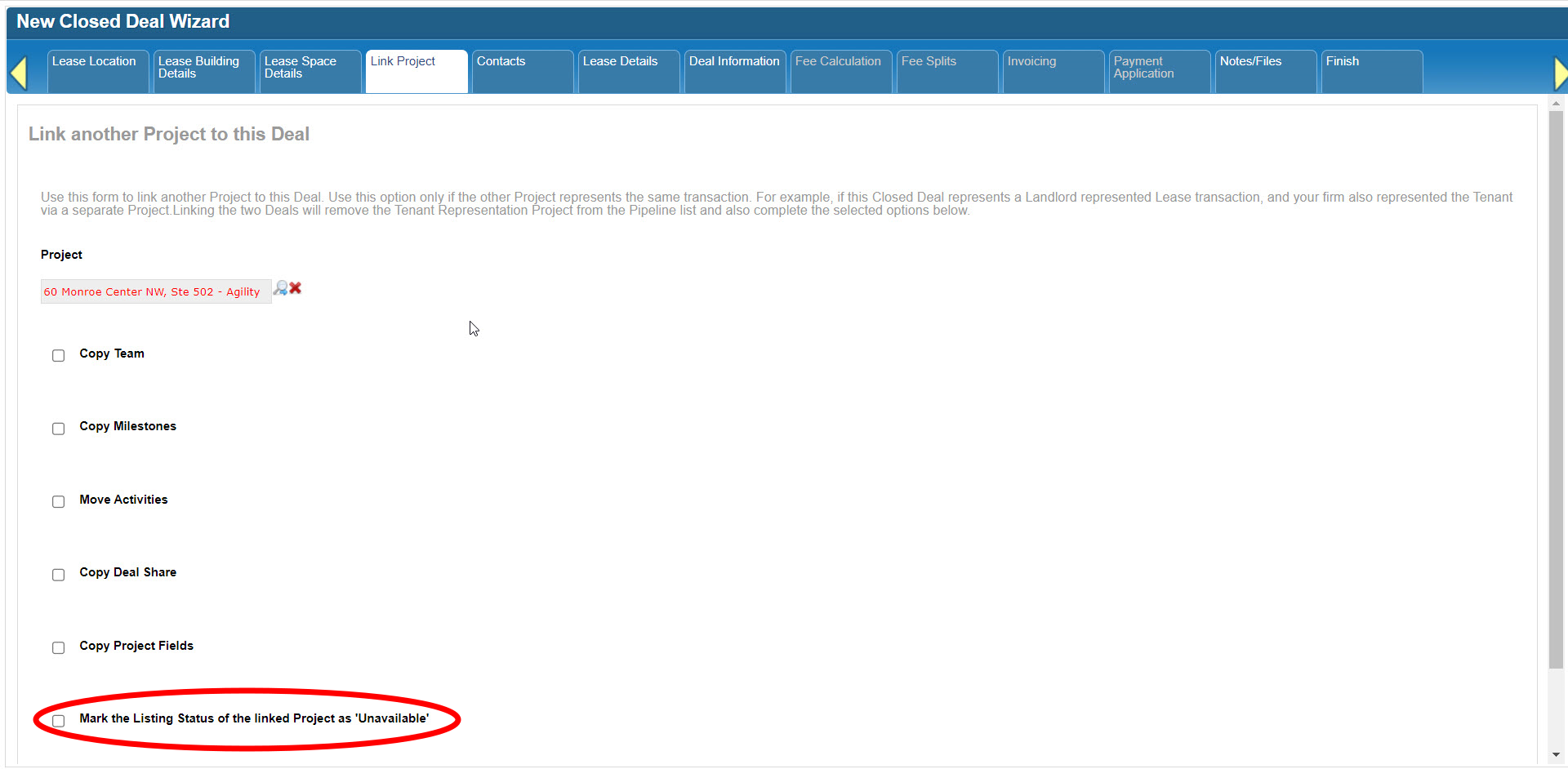The height and width of the screenshot is (769, 1568).
Task: Select the Notes/Files tab
Action: 1265,71
